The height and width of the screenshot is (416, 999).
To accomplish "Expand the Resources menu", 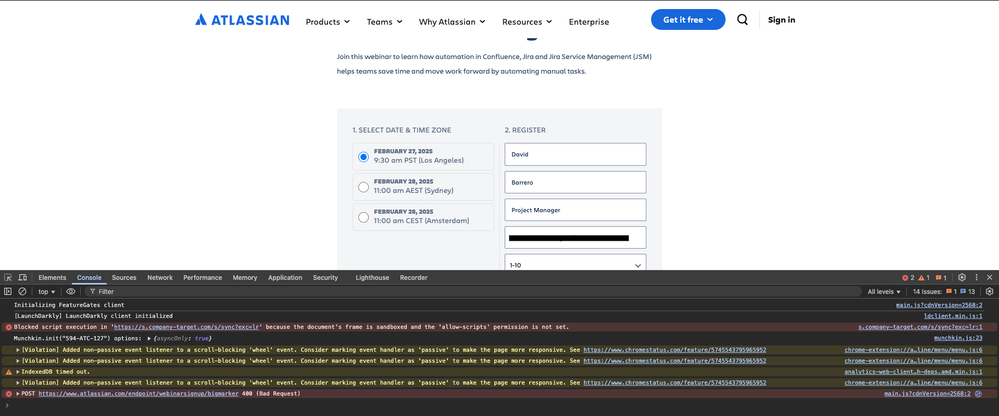I will pos(527,22).
